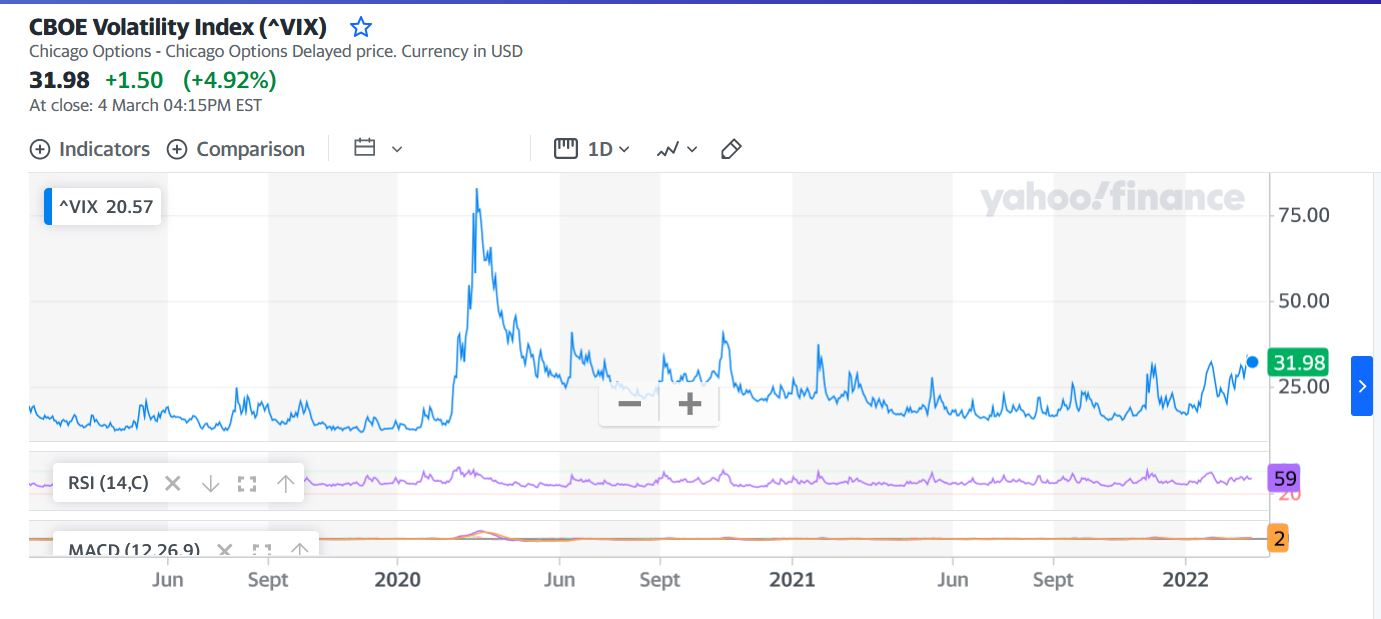This screenshot has height=619, width=1381.
Task: Open the Indicators menu
Action: (90, 149)
